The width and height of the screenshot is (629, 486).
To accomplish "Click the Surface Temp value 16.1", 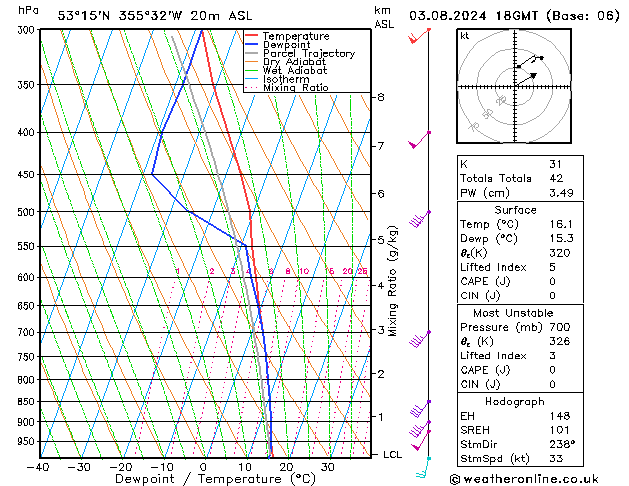I will (x=561, y=224).
